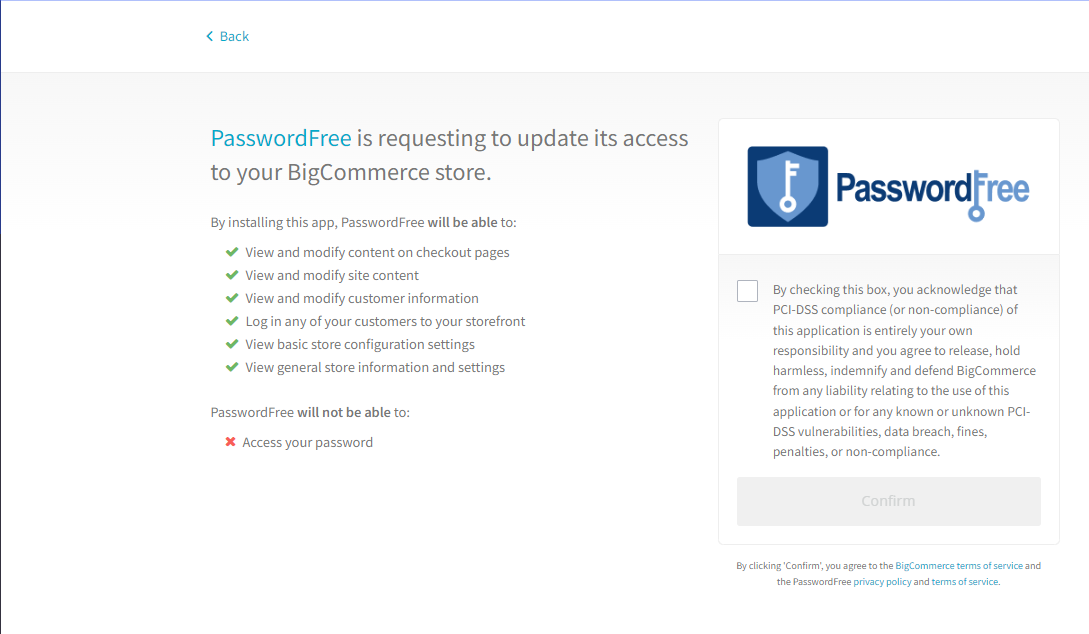Click the 'Access your password' text
This screenshot has height=634, width=1089.
point(308,442)
